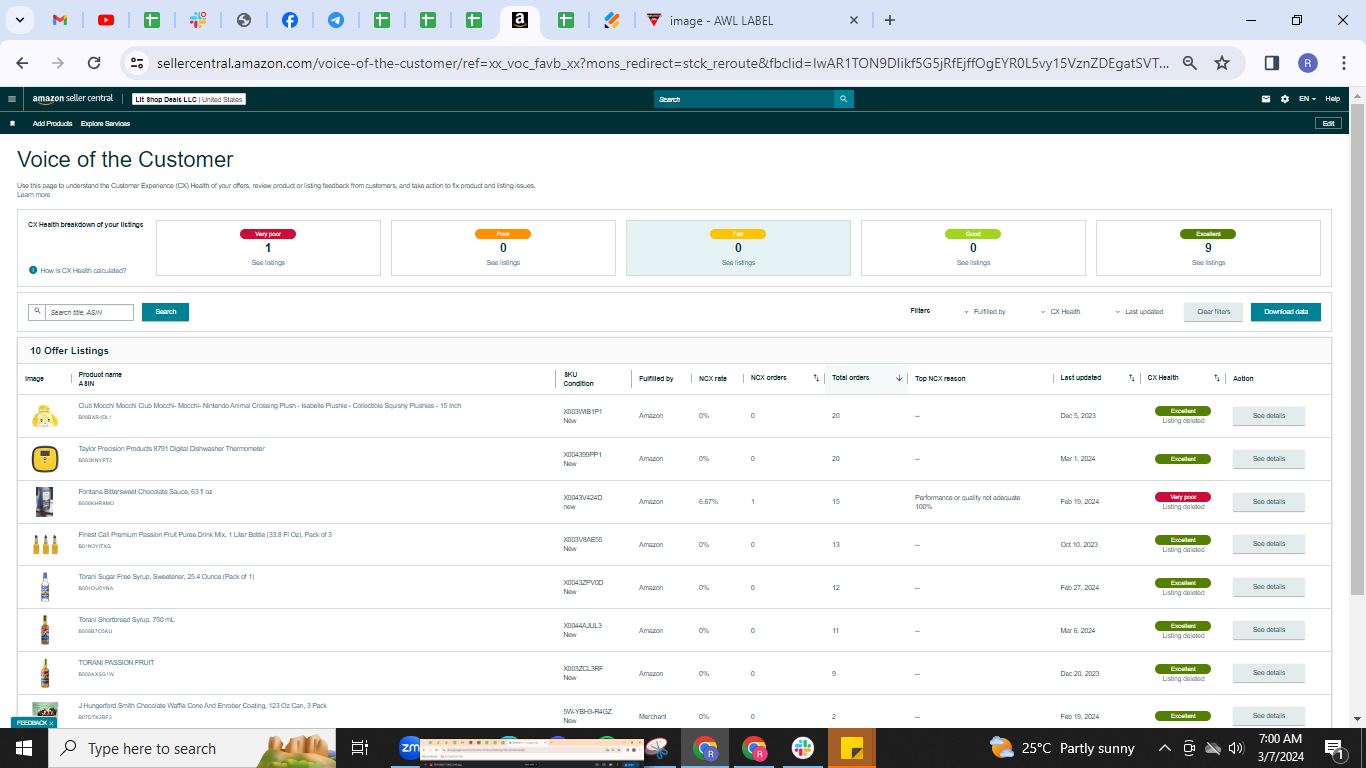This screenshot has width=1366, height=768.
Task: Click the FEEDBACK tab at bottom left
Action: coord(33,722)
